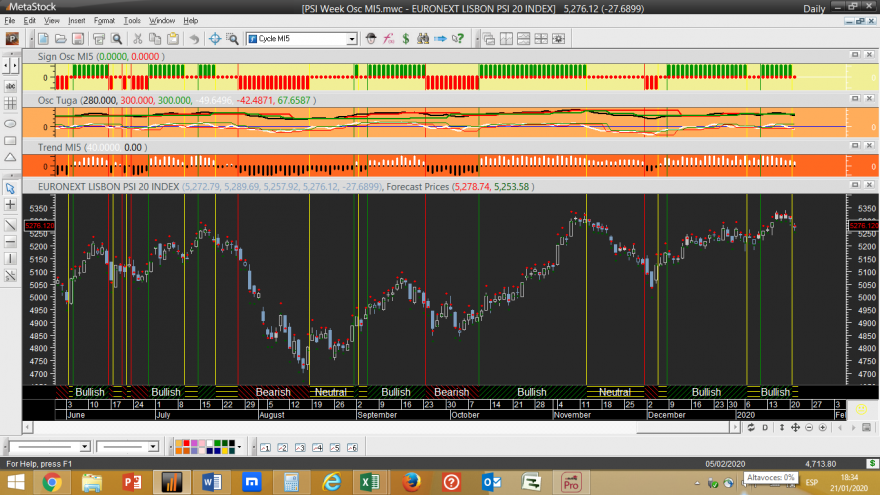
Task: Cascade windows icon in toolbar
Action: pos(489,39)
